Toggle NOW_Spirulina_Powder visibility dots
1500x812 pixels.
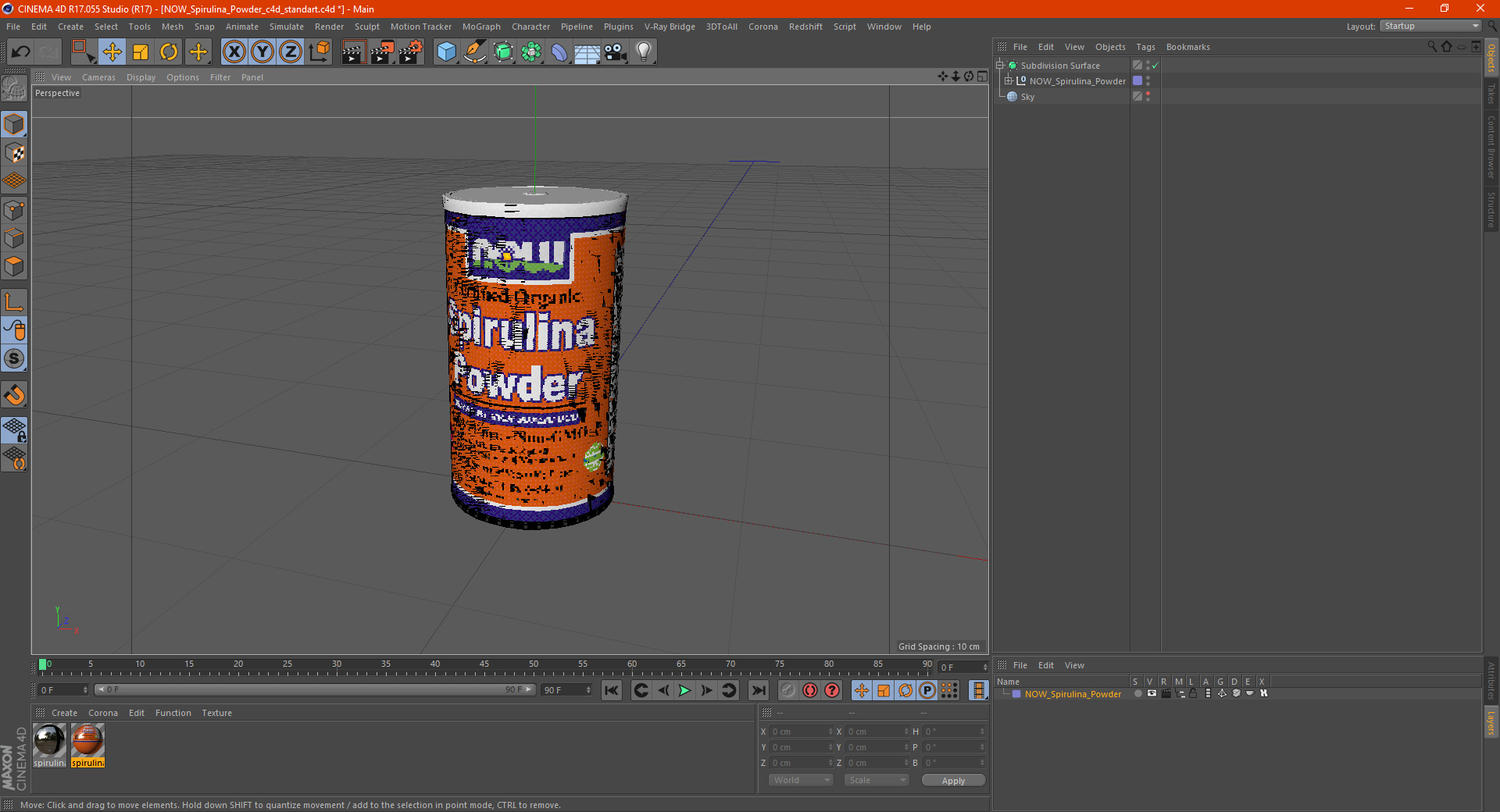coord(1148,81)
